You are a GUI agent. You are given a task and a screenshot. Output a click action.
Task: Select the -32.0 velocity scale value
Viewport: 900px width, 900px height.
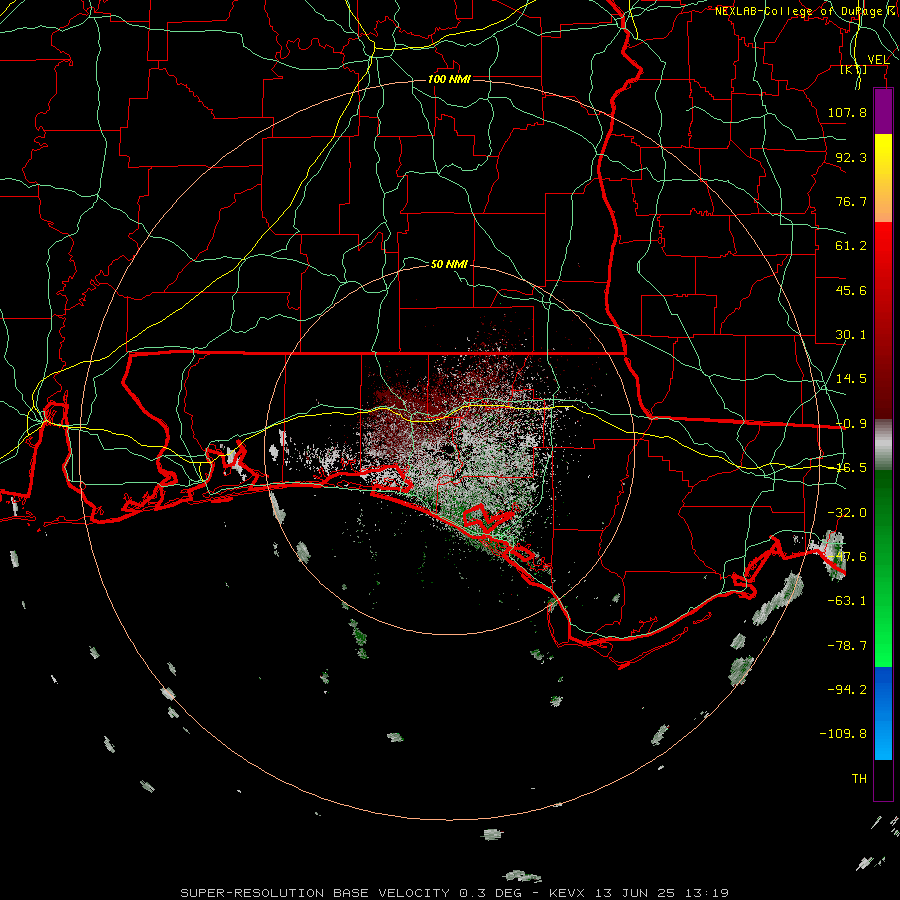(847, 513)
